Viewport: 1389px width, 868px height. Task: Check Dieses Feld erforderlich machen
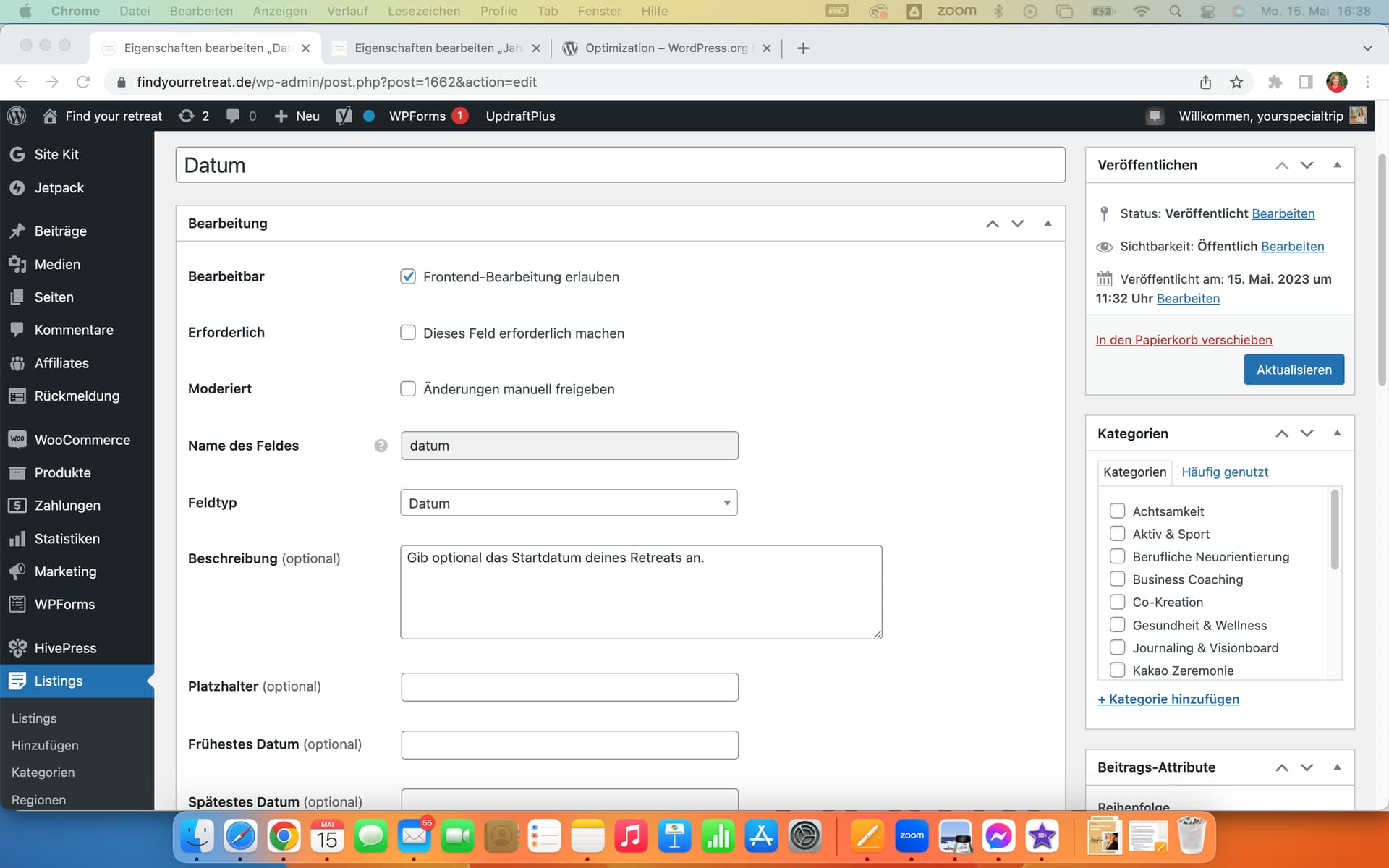click(x=408, y=333)
